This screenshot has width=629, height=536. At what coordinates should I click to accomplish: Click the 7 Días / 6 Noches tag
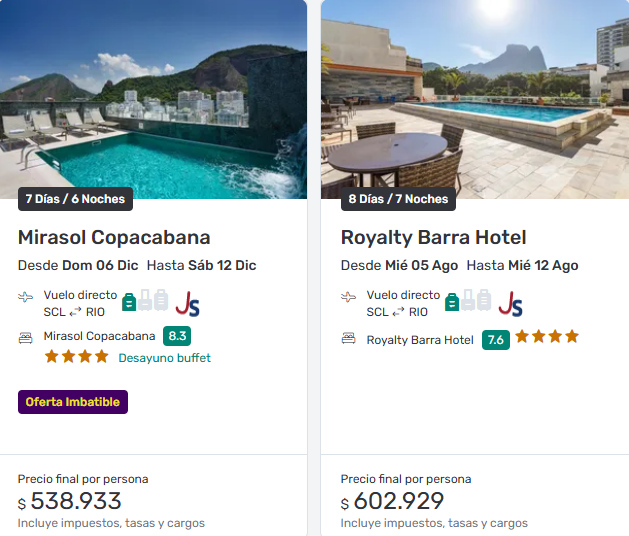click(75, 199)
